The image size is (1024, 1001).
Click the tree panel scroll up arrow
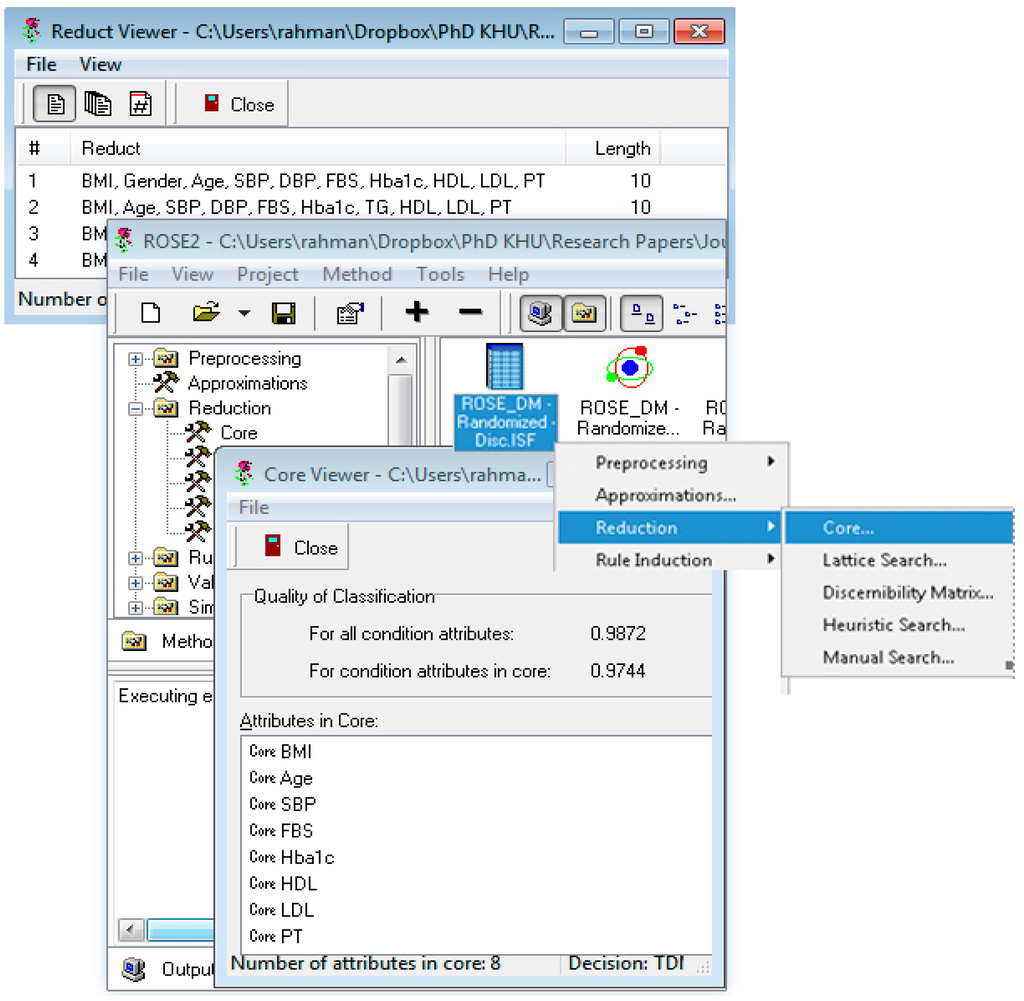coord(400,360)
